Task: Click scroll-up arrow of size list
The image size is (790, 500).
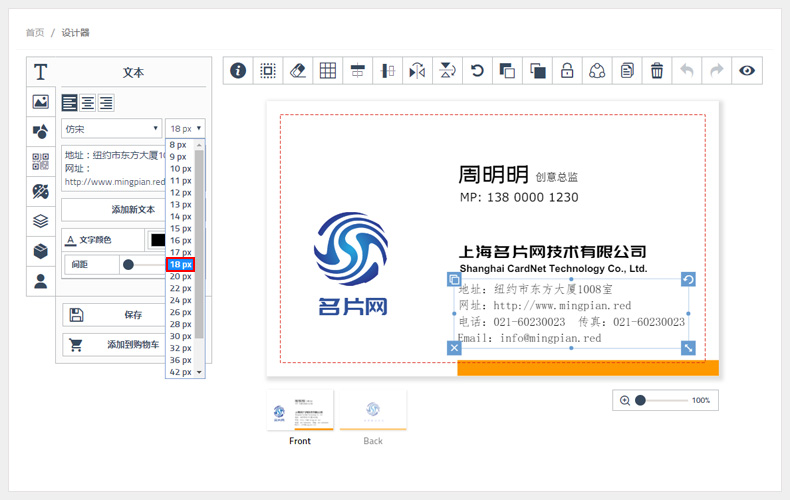Action: [x=199, y=145]
